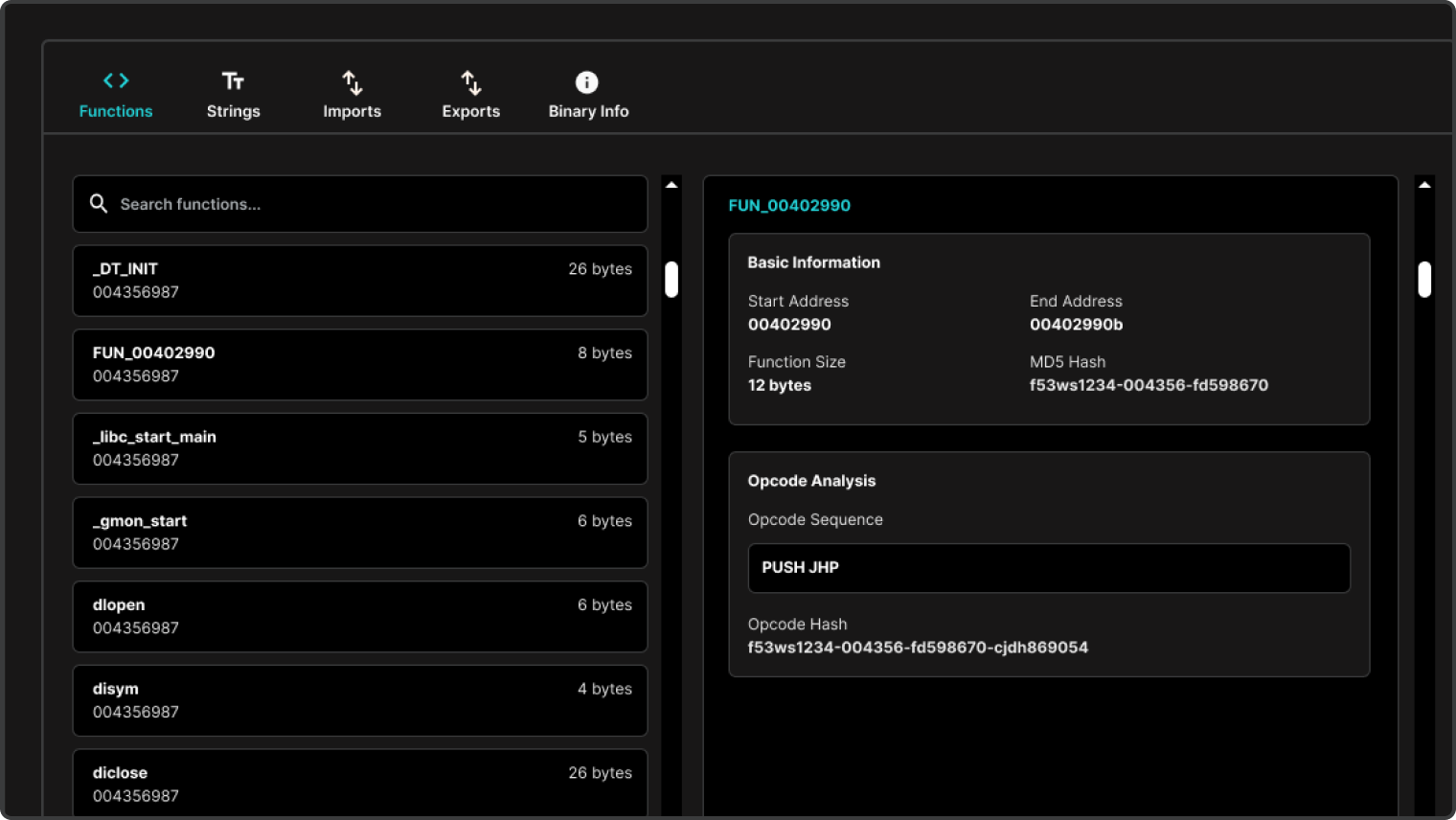Click the search magnifier icon
Screen dimensions: 1456x820
pos(99,203)
